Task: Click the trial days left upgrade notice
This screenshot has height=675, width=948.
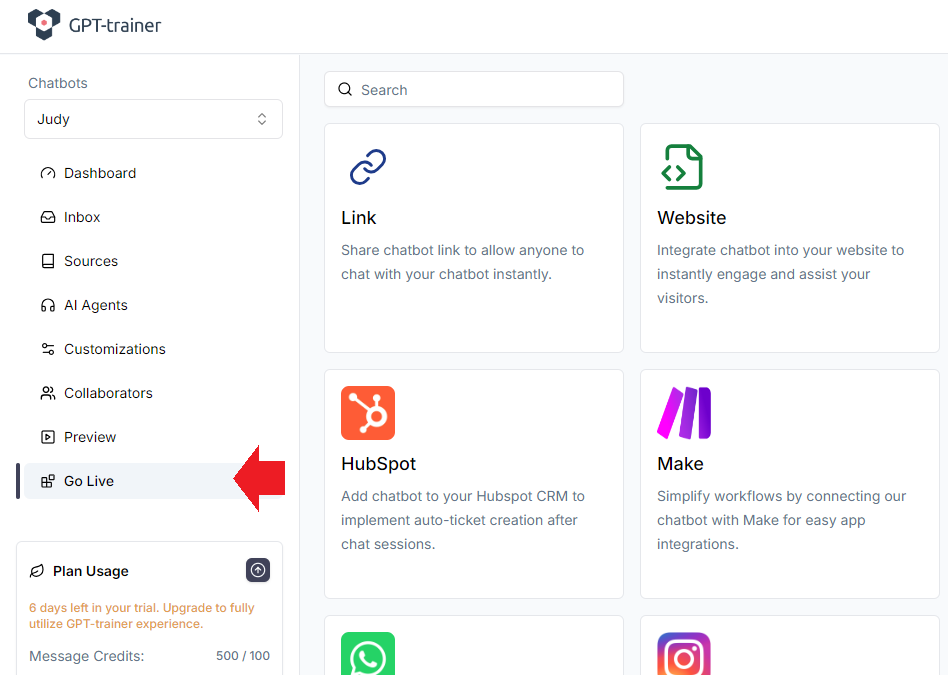Action: coord(141,616)
